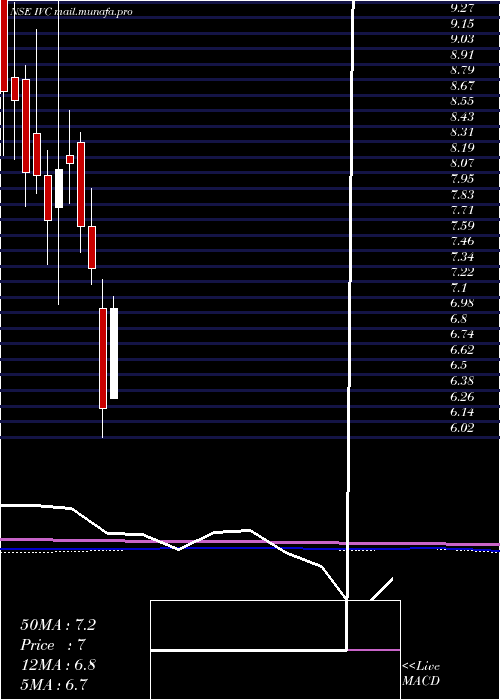
Task: Click the 9.15 price axis label
Action: tap(462, 23)
